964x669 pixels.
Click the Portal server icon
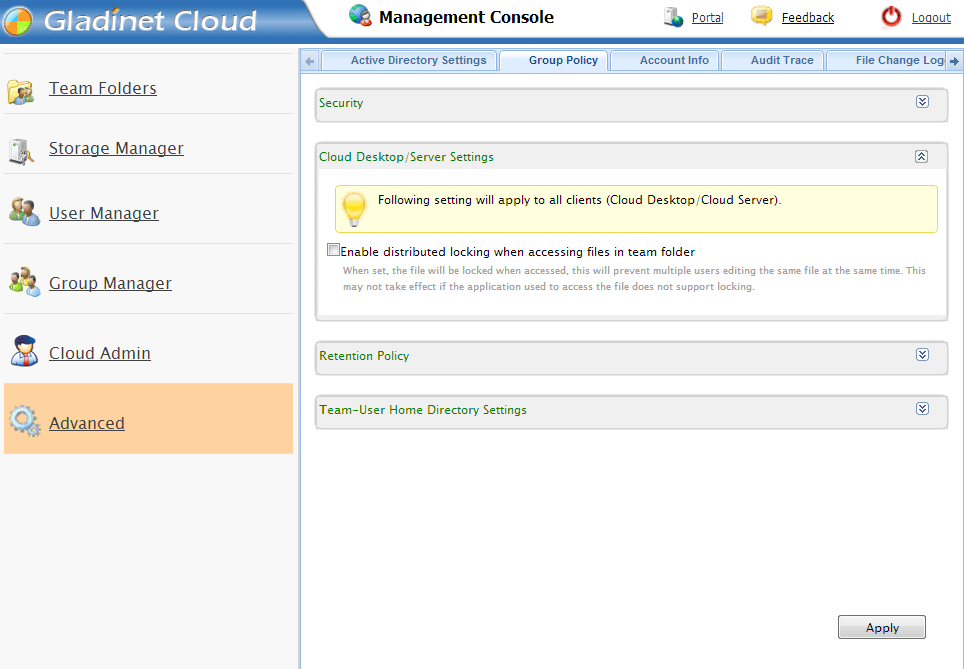click(x=673, y=17)
